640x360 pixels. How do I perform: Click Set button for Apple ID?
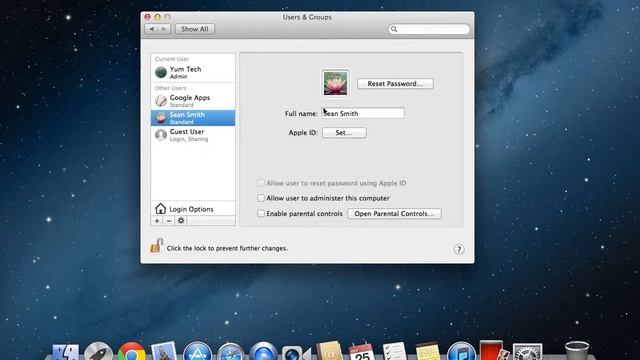344,133
